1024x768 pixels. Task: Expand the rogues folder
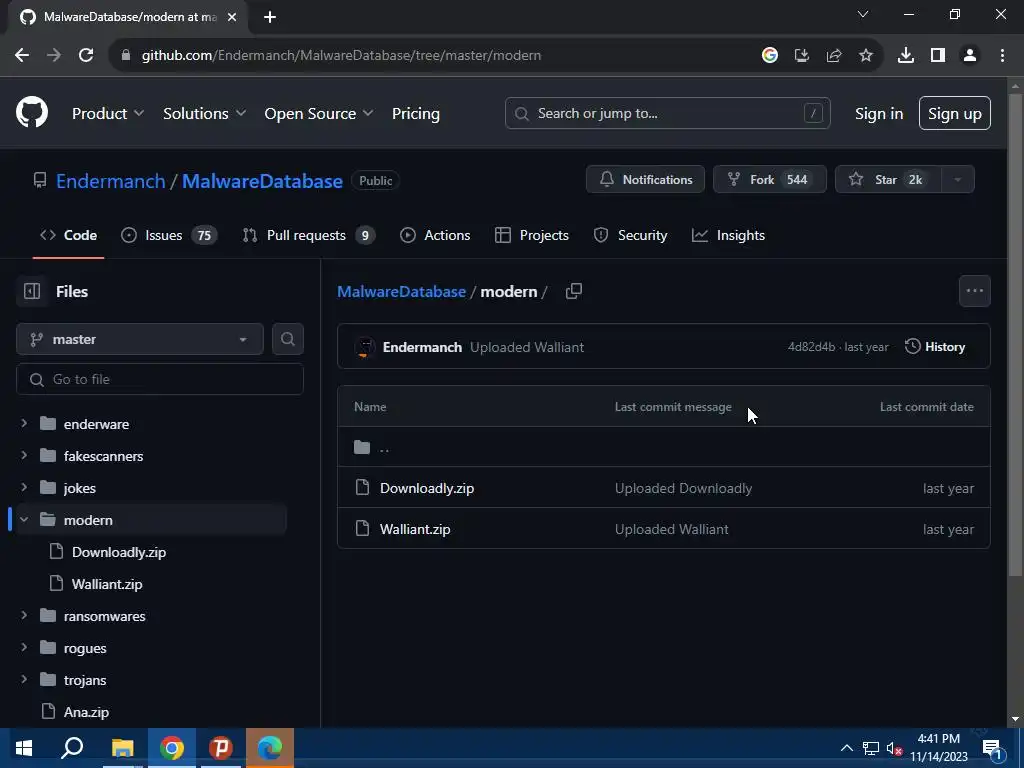pyautogui.click(x=24, y=648)
